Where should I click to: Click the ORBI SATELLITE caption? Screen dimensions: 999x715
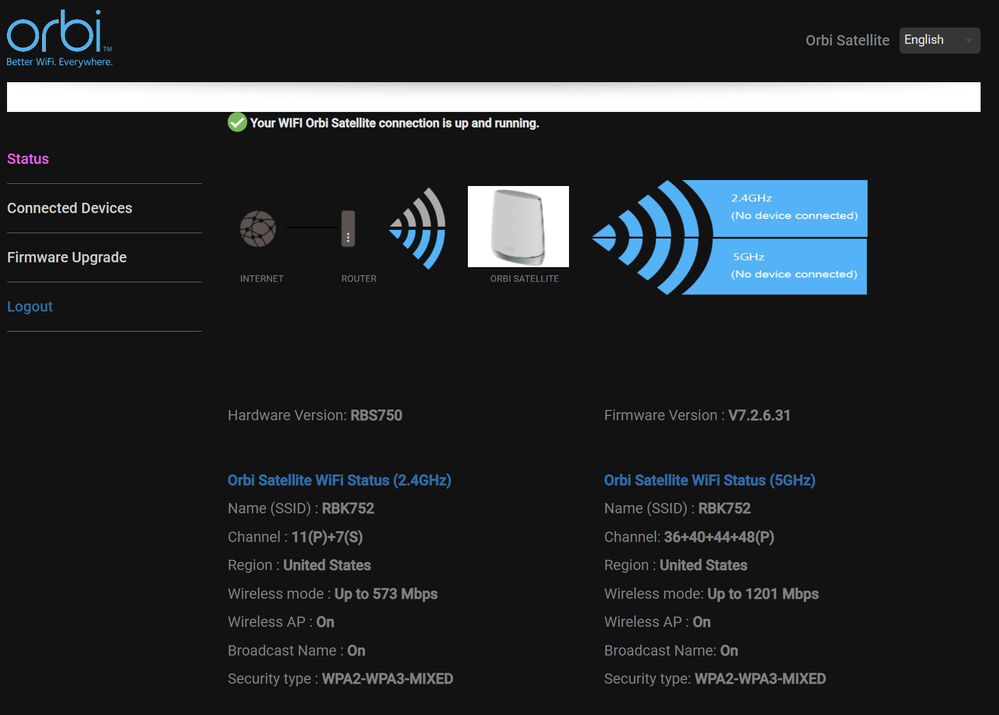click(524, 278)
